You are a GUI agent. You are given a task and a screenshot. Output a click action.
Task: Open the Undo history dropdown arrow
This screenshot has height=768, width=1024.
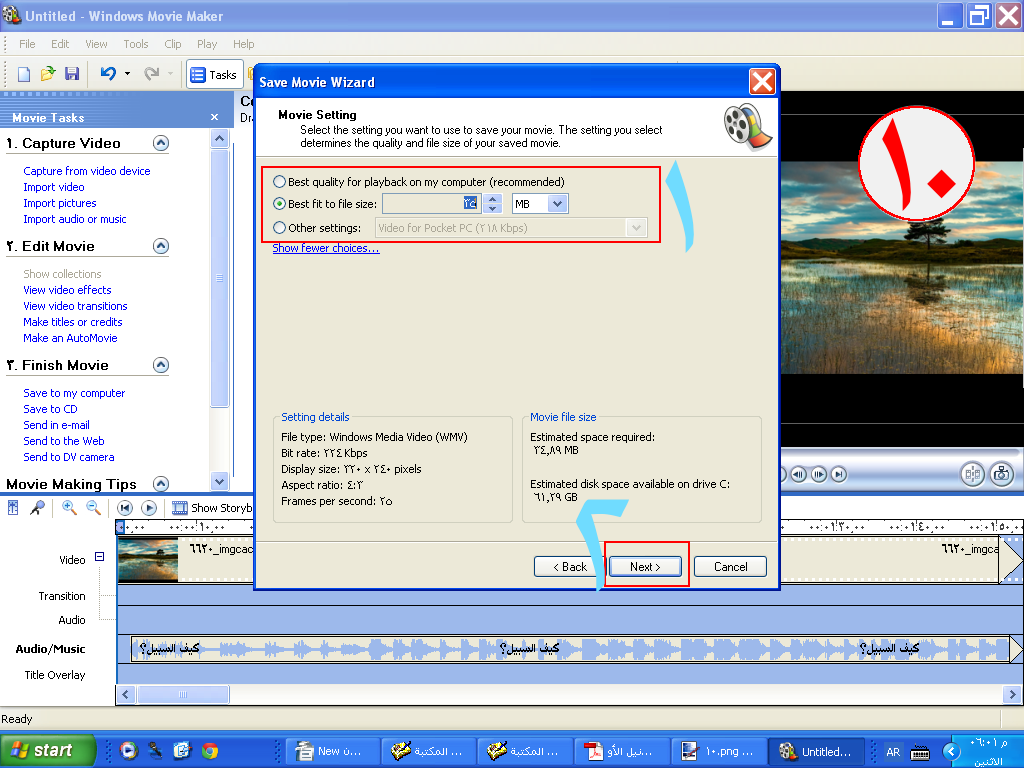127,74
